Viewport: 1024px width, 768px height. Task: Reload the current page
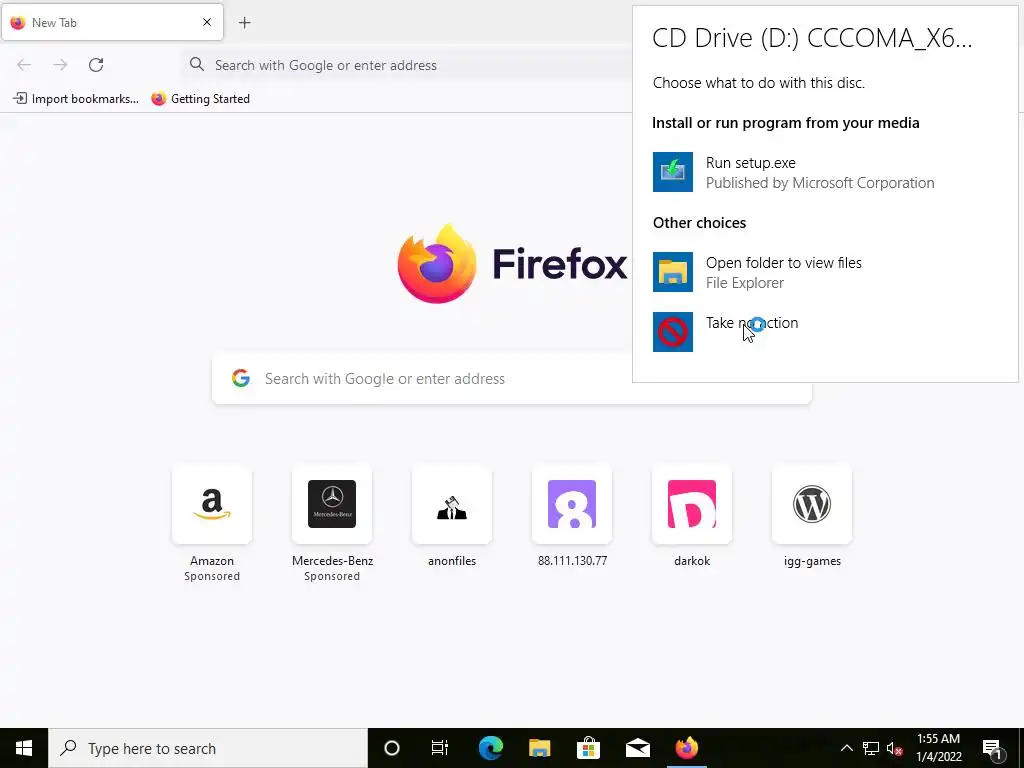[96, 65]
